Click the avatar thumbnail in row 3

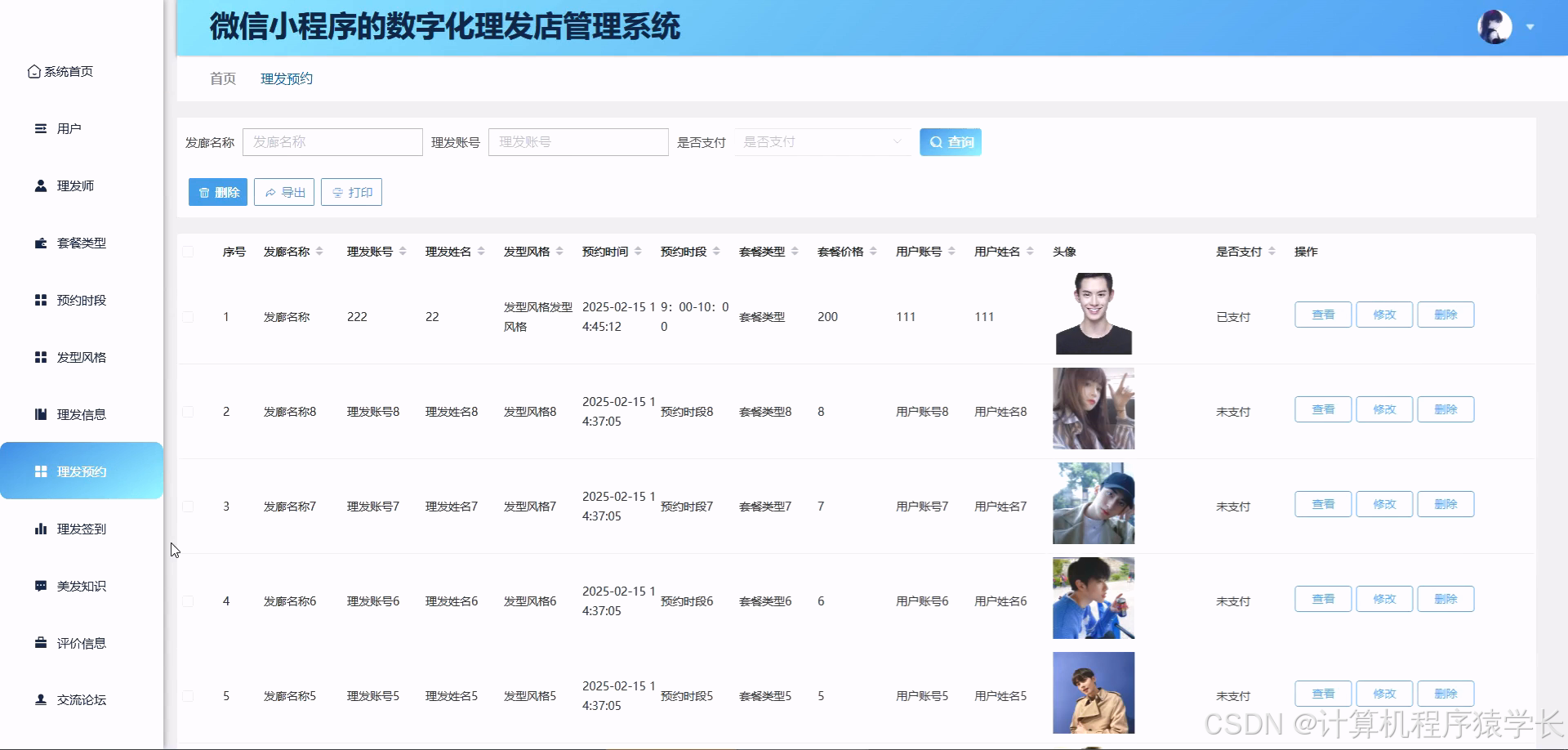[x=1093, y=503]
